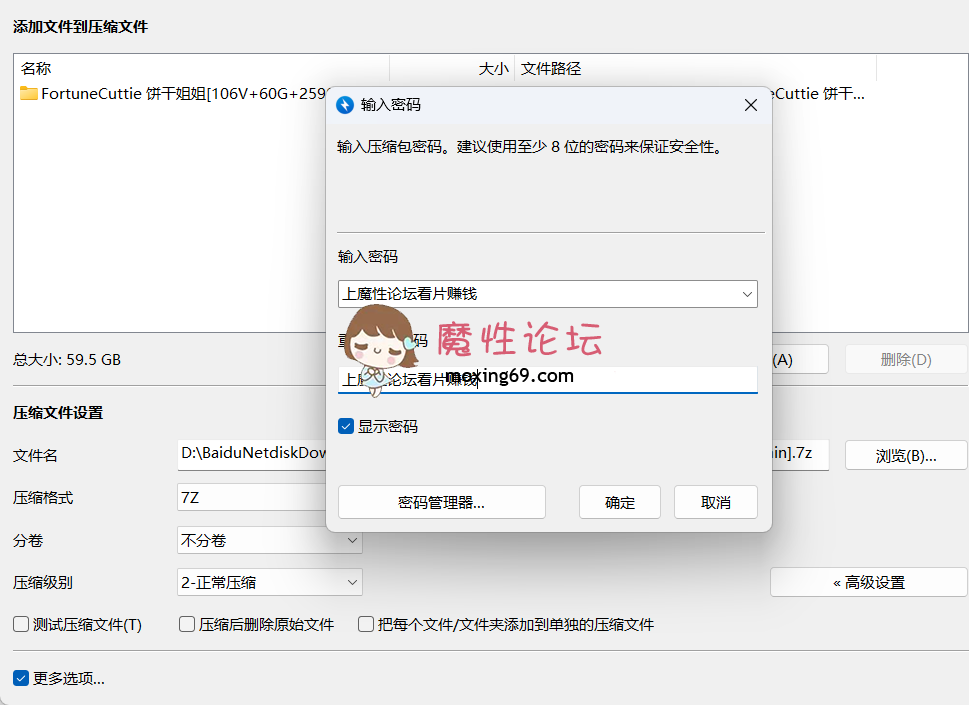Enable the test compressed file checkbox
Image resolution: width=969 pixels, height=705 pixels.
tap(21, 625)
